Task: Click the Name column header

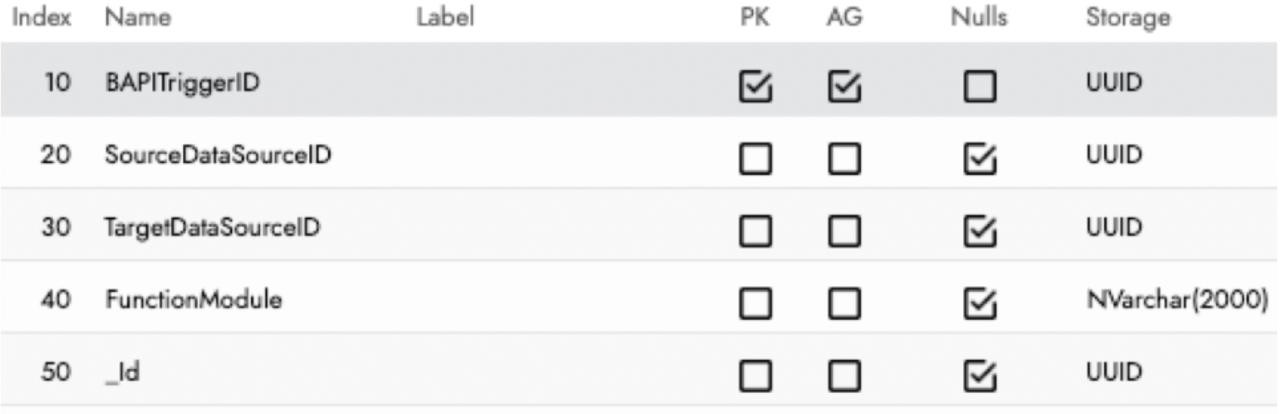Action: 137,17
